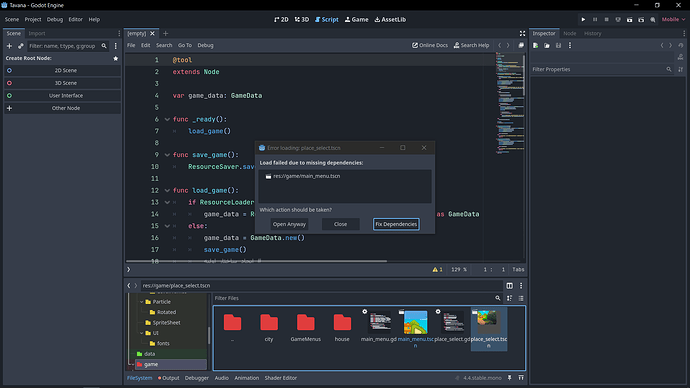The width and height of the screenshot is (690, 388).
Task: Open the AssetLib workspace
Action: [390, 19]
